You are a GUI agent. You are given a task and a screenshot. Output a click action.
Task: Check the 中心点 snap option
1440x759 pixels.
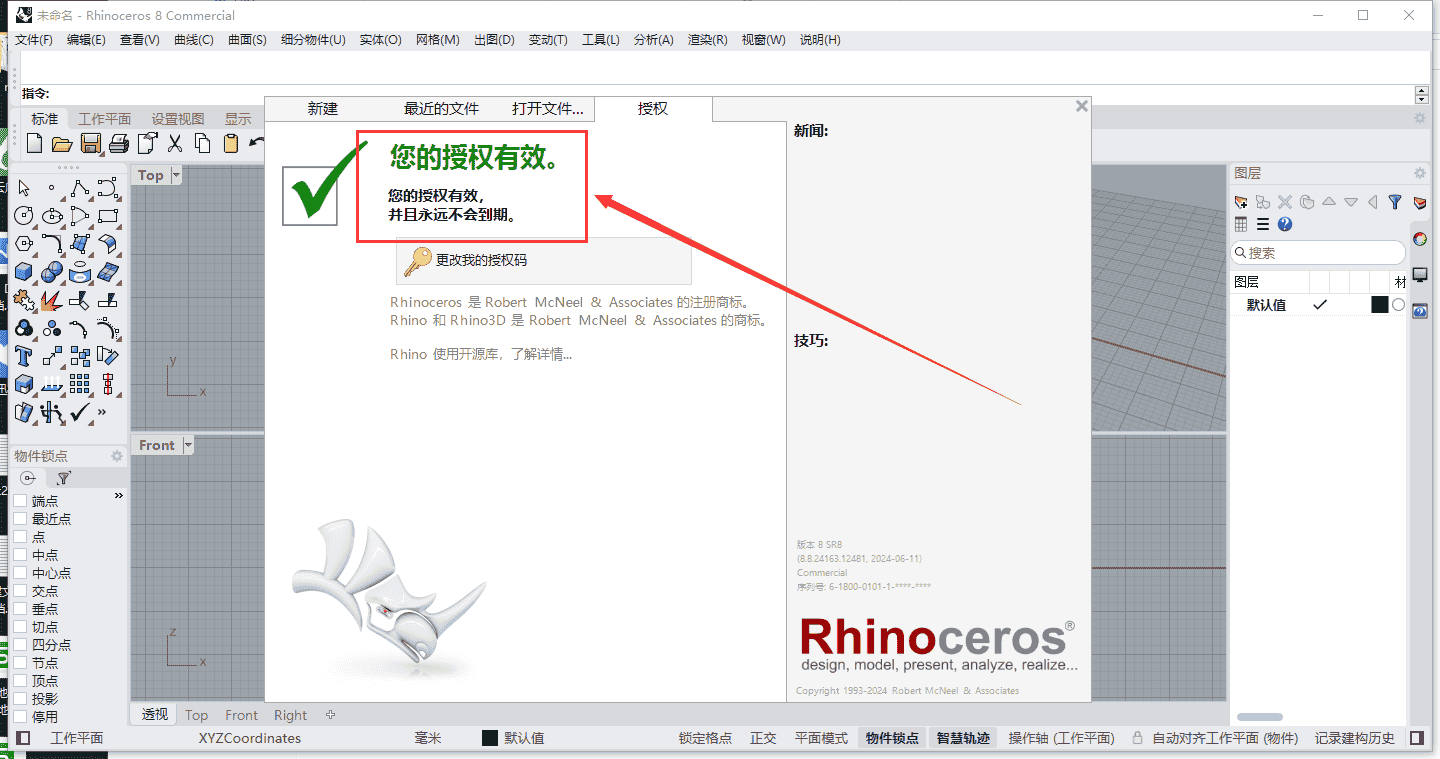pyautogui.click(x=20, y=573)
